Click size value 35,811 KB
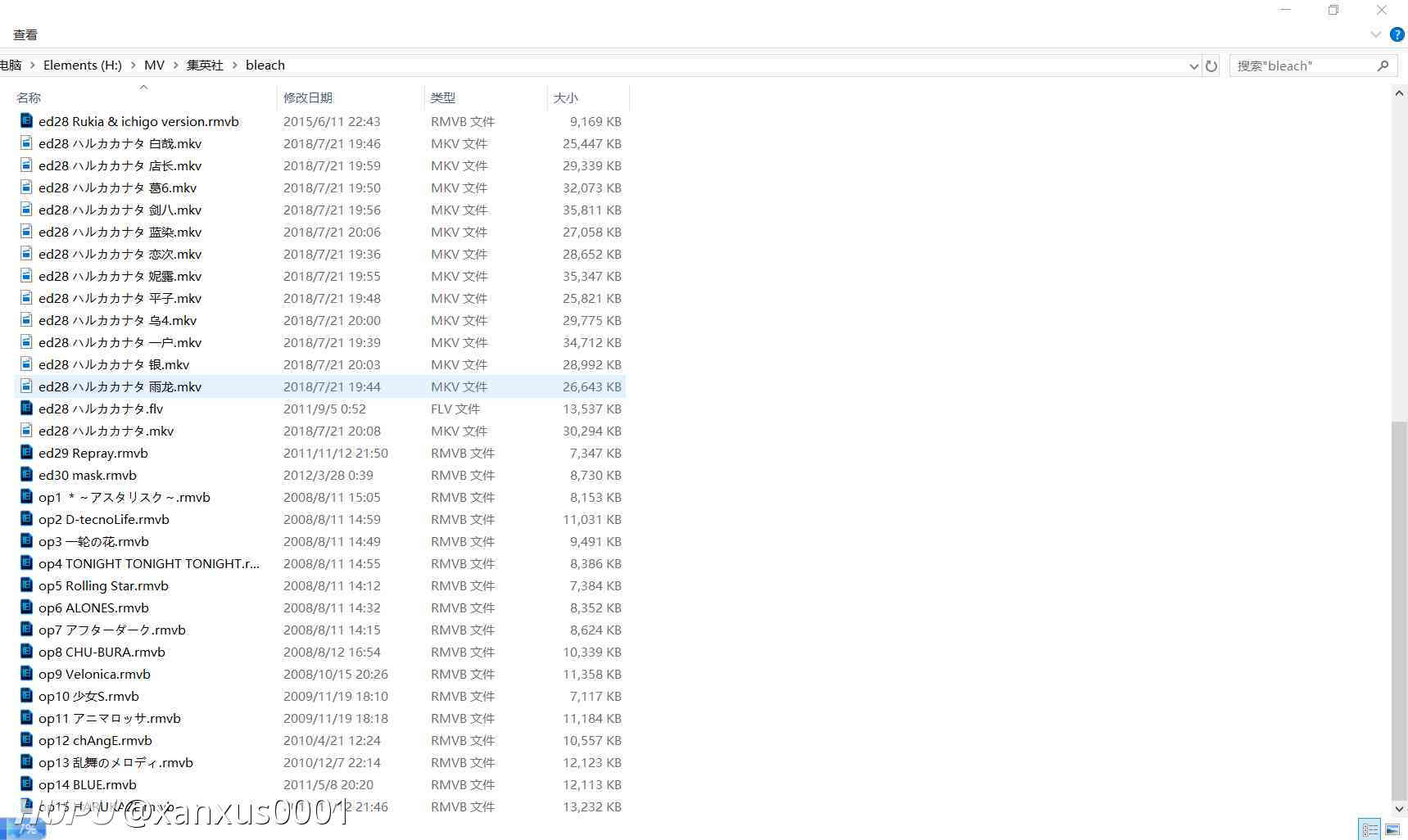The height and width of the screenshot is (840, 1408). (x=592, y=210)
